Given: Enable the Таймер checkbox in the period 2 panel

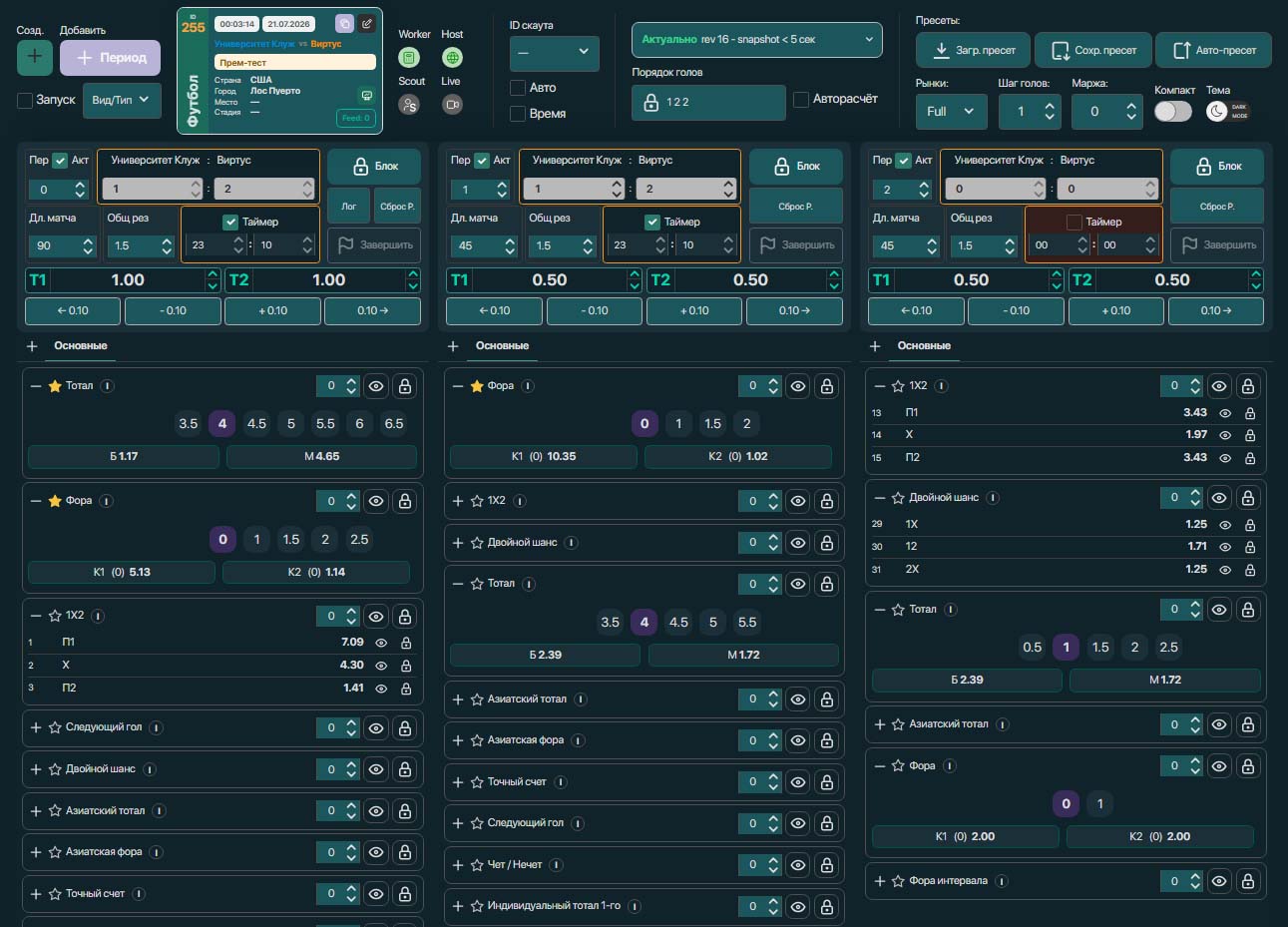Looking at the screenshot, I should [1074, 222].
